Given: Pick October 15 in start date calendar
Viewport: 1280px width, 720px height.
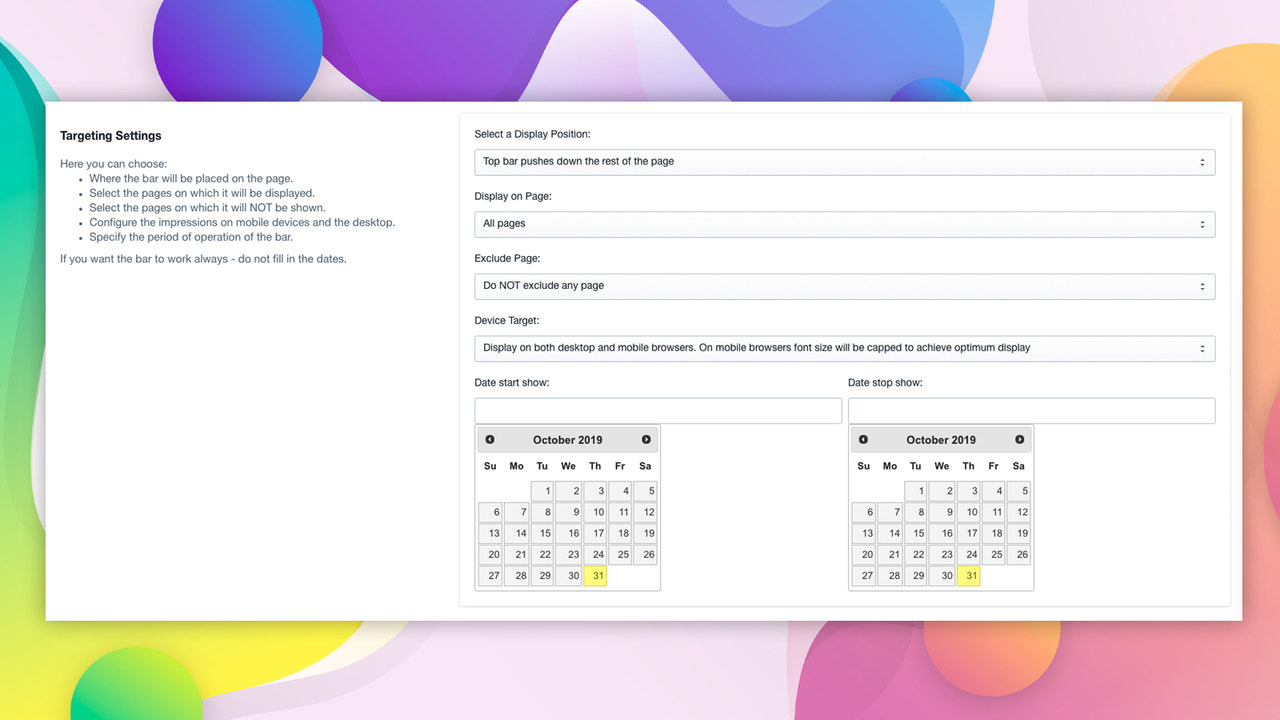Looking at the screenshot, I should pyautogui.click(x=542, y=533).
